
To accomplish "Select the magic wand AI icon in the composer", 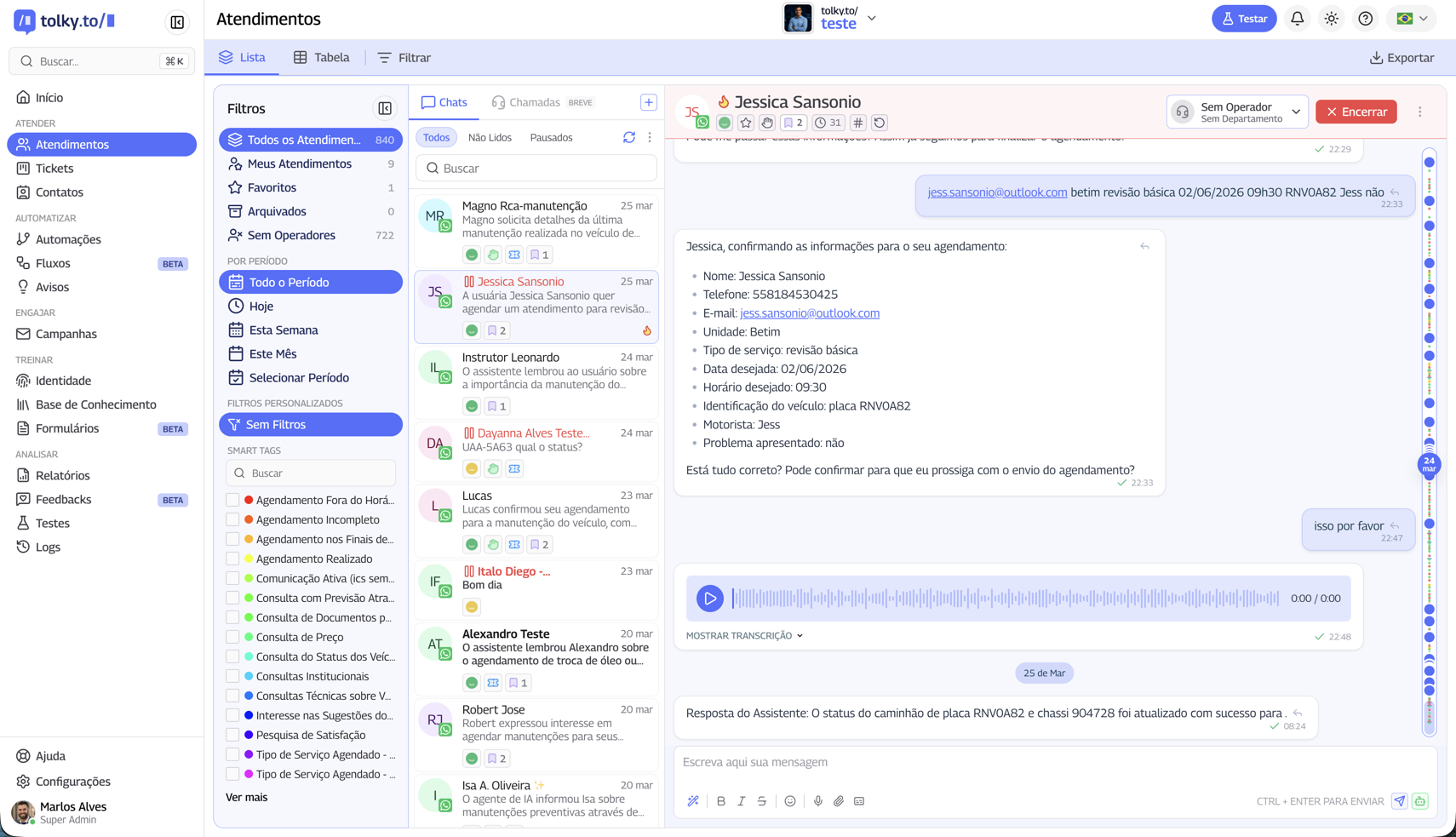I will [x=693, y=801].
